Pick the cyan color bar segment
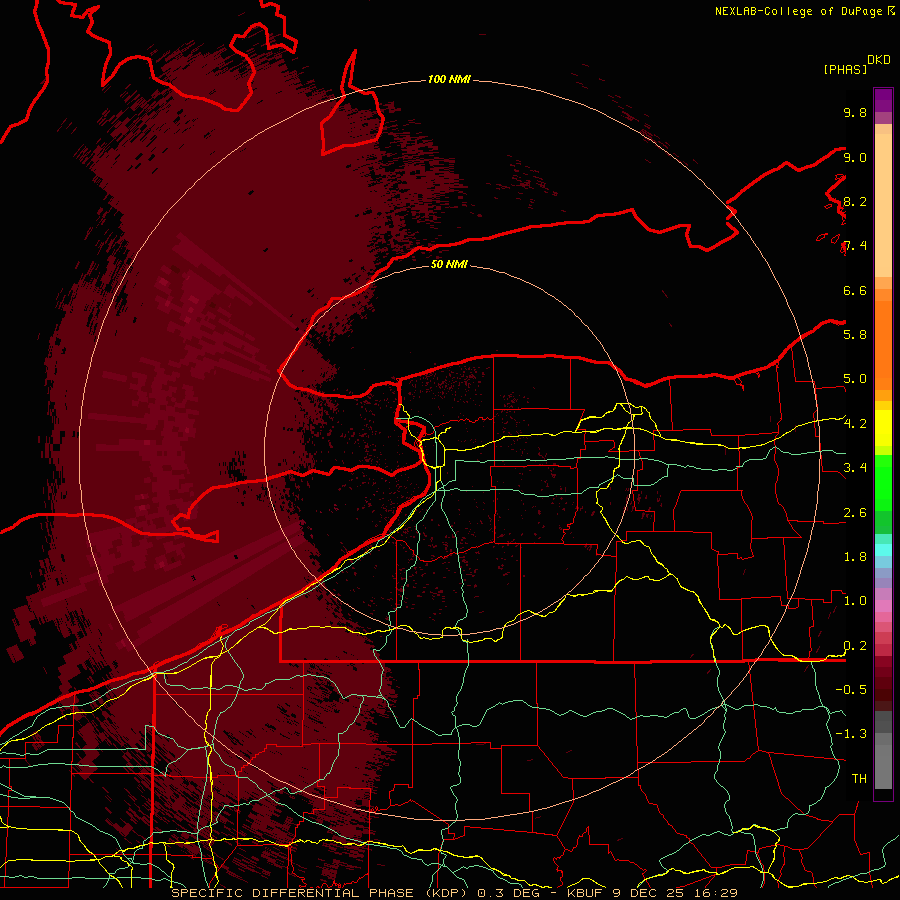The height and width of the screenshot is (900, 900). [x=883, y=549]
